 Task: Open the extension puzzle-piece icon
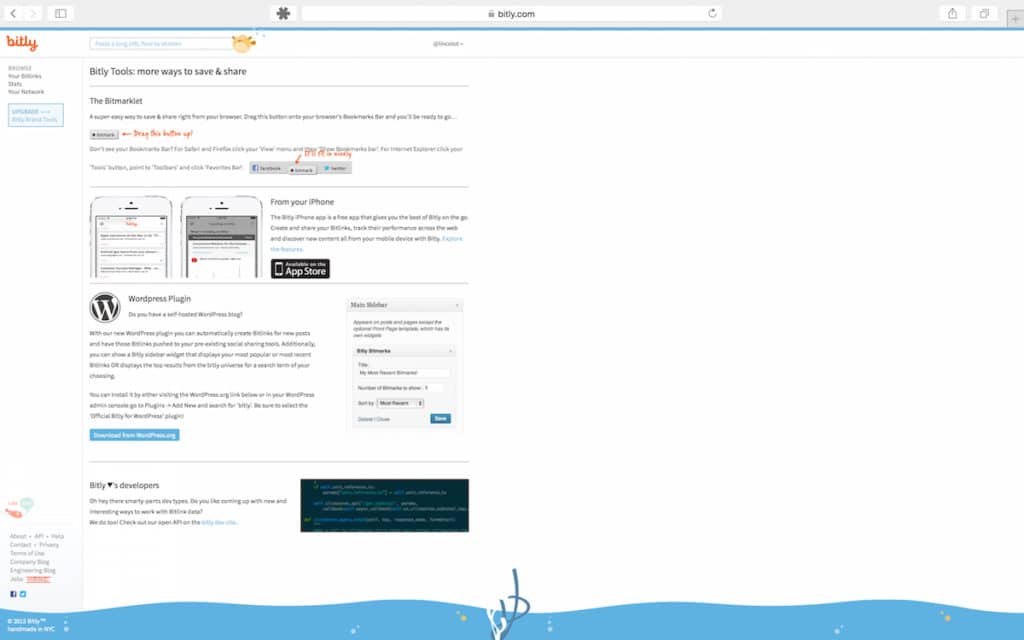tap(283, 13)
